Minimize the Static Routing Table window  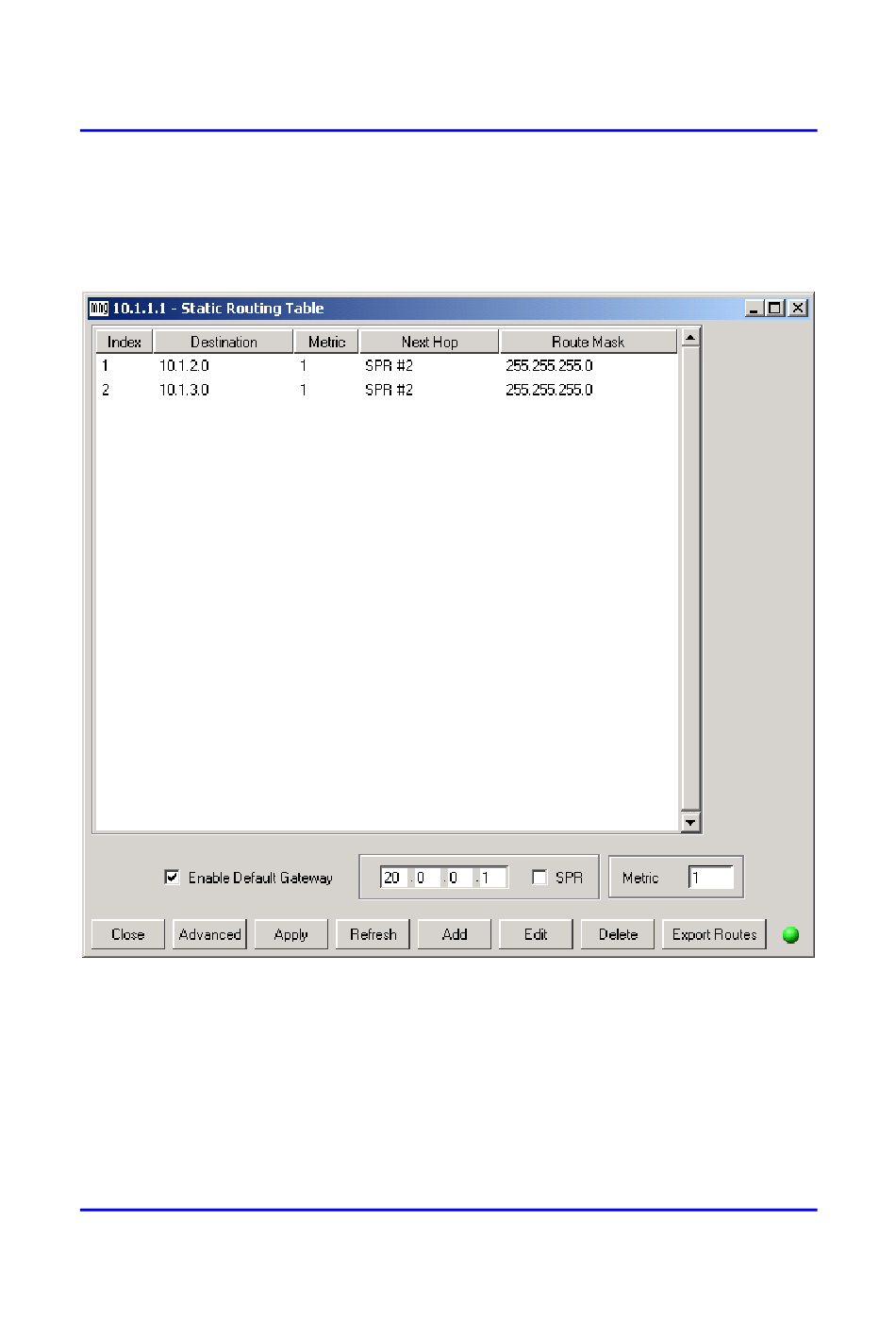754,309
